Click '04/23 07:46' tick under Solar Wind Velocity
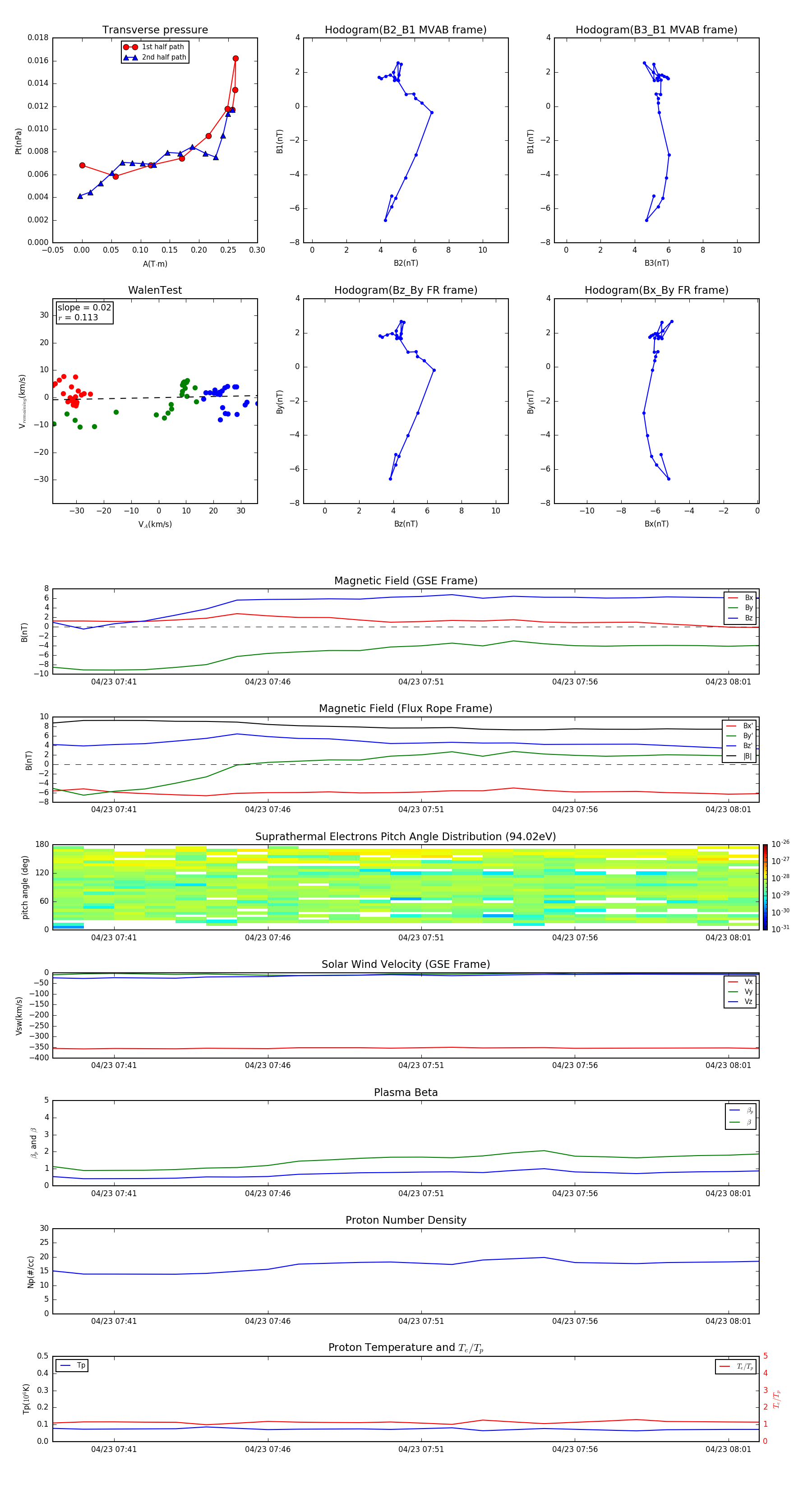 [268, 1065]
